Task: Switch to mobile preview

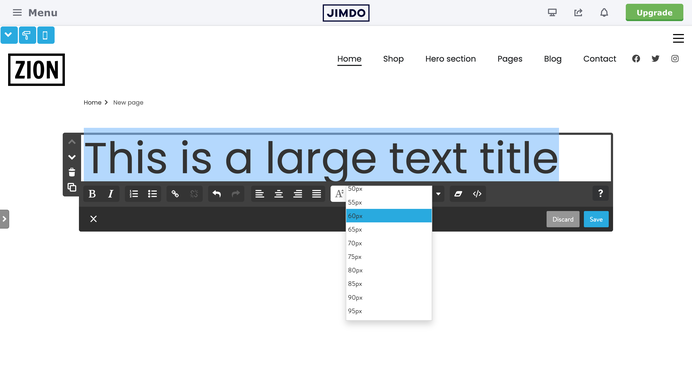Action: [x=45, y=35]
